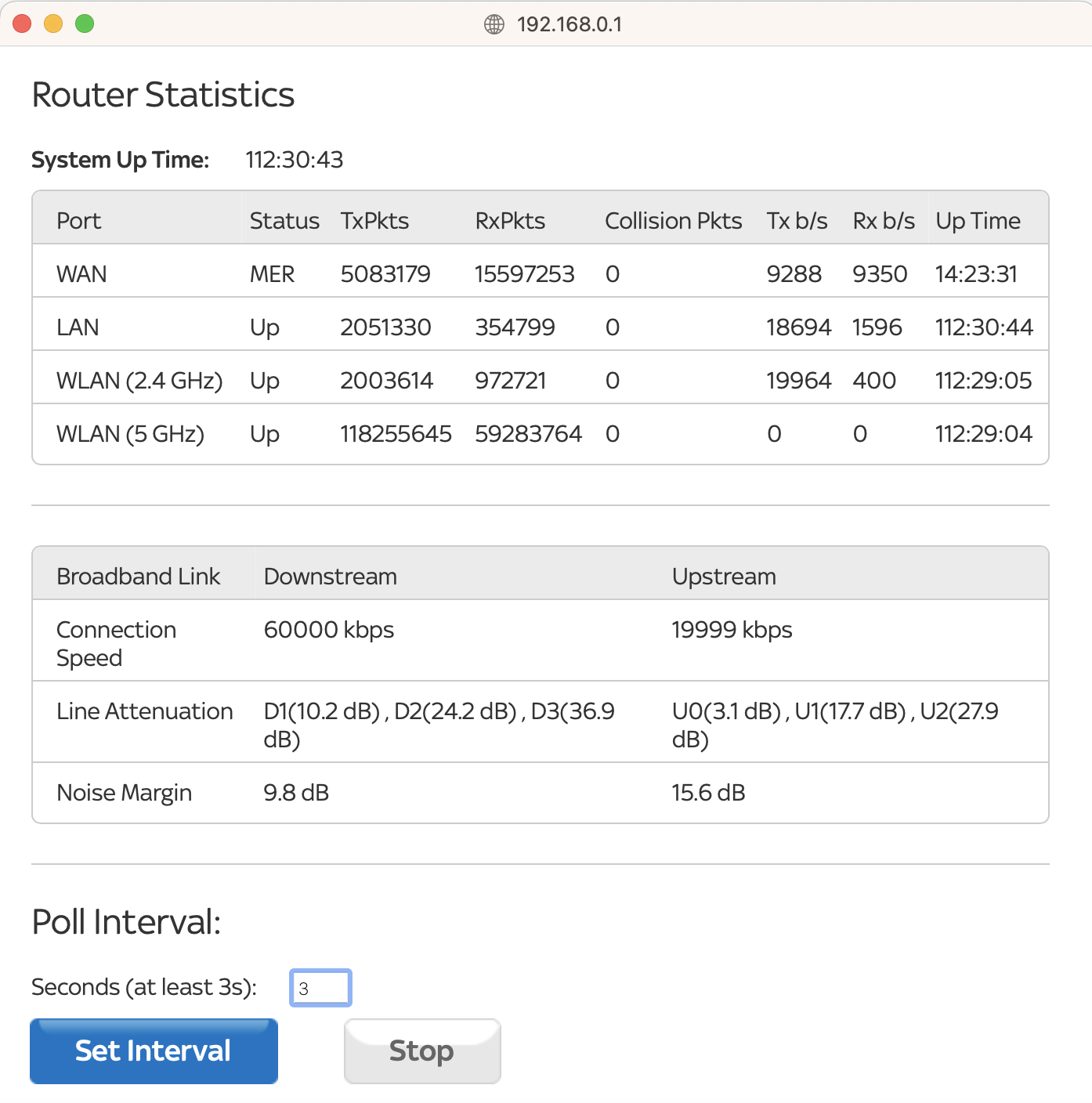This screenshot has height=1103, width=1092.
Task: Click the red close window button
Action: (22, 24)
